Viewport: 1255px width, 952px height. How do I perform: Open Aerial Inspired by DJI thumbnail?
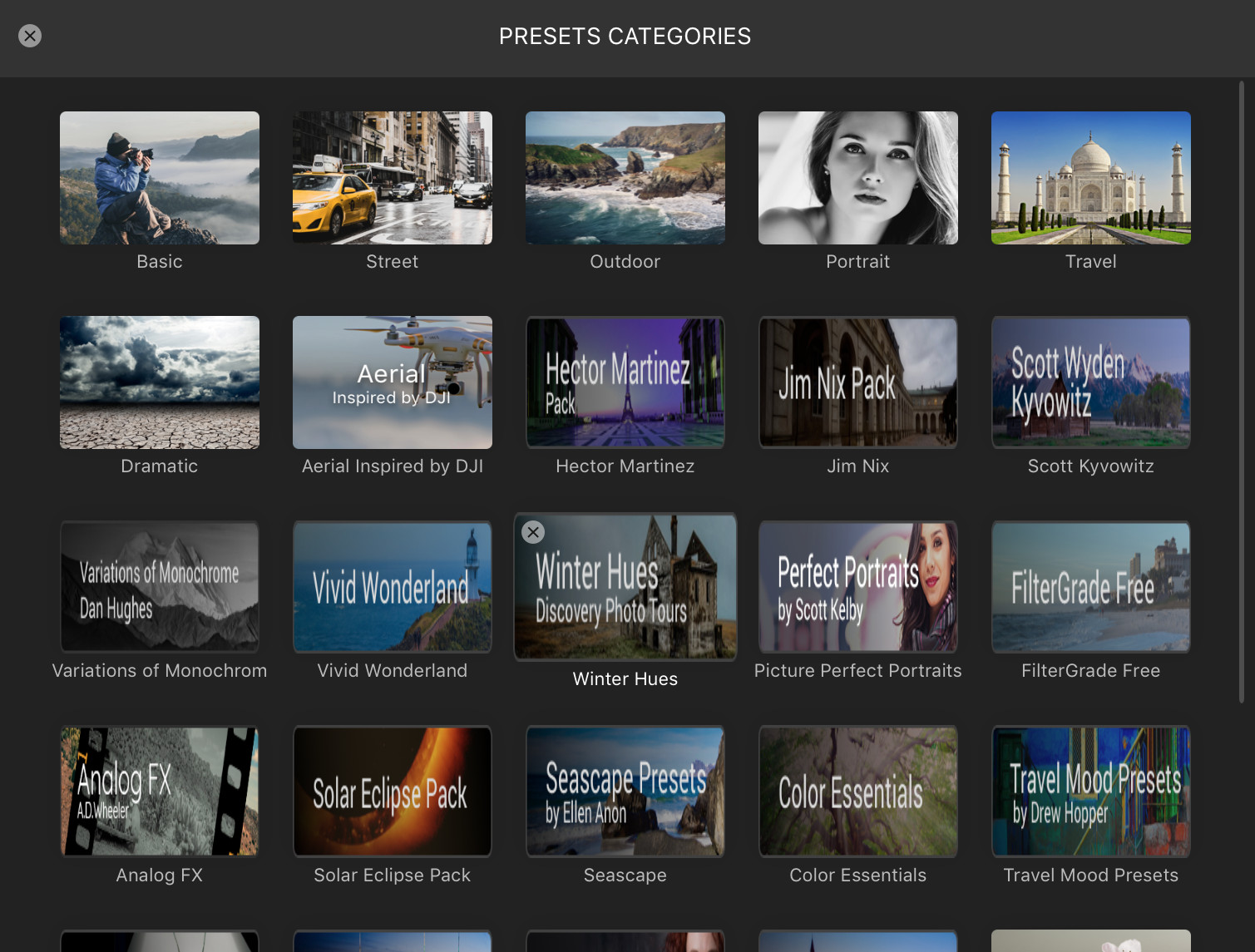click(x=393, y=382)
